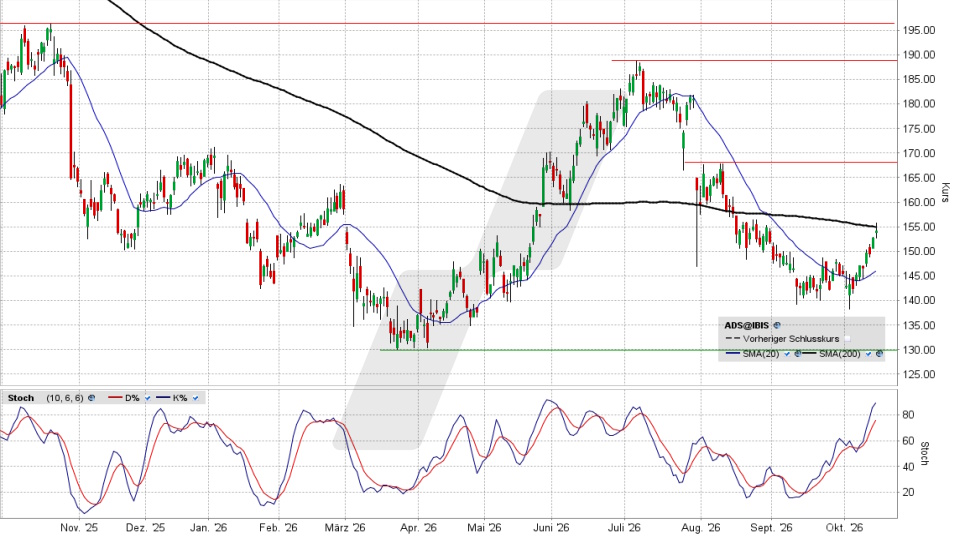Click the Stoch indicator title
Viewport: 960px width, 540px height.
tap(21, 398)
